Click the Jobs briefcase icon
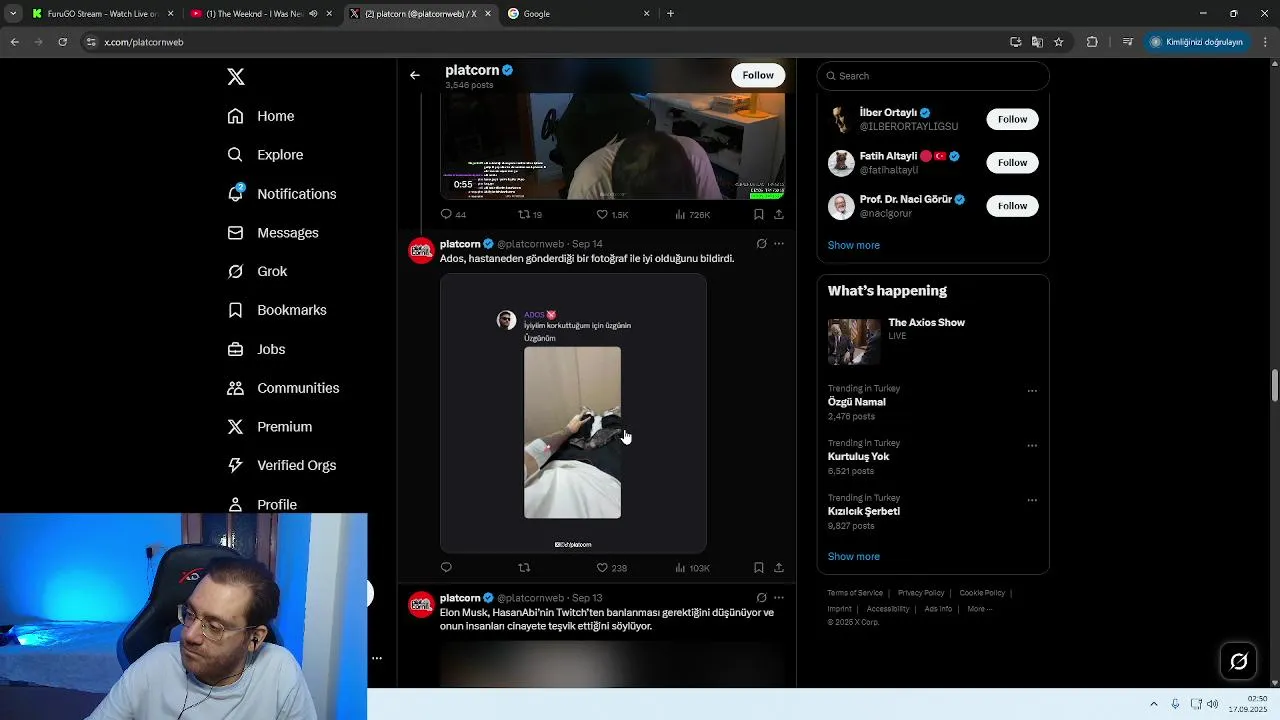 click(235, 349)
